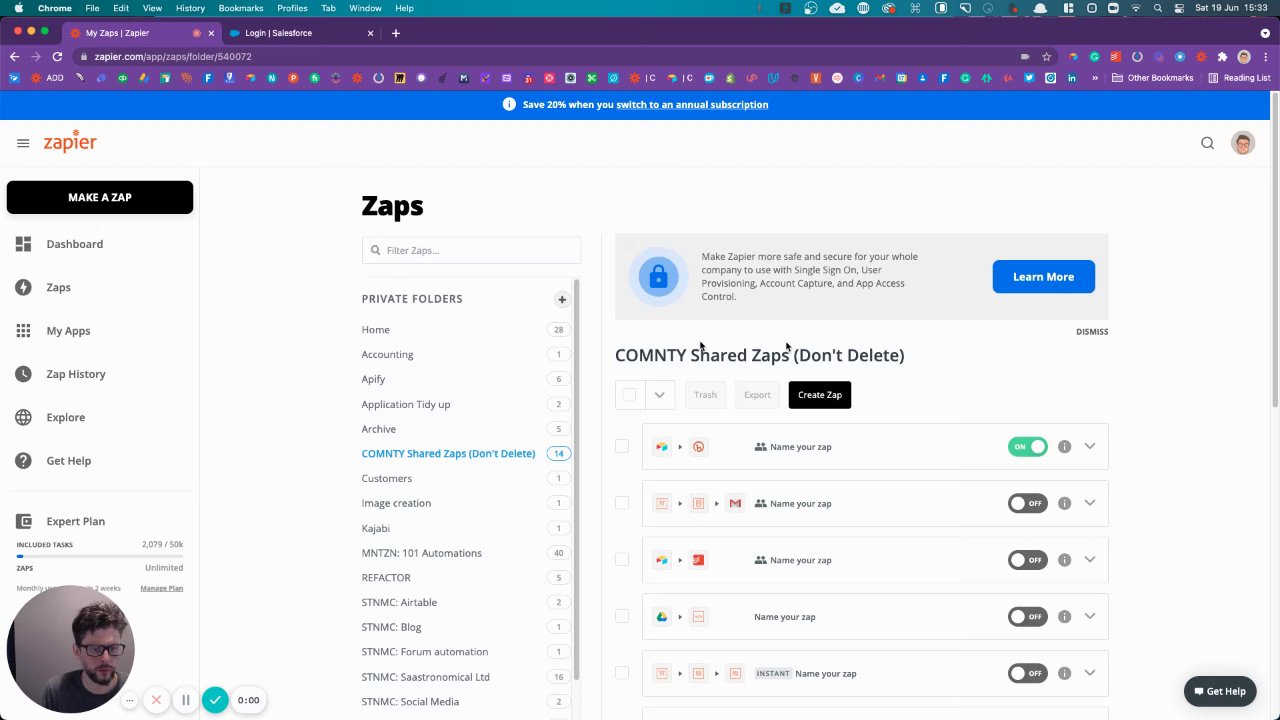Image resolution: width=1280 pixels, height=720 pixels.
Task: Expand the Google Drive zap row chevron
Action: (1090, 617)
